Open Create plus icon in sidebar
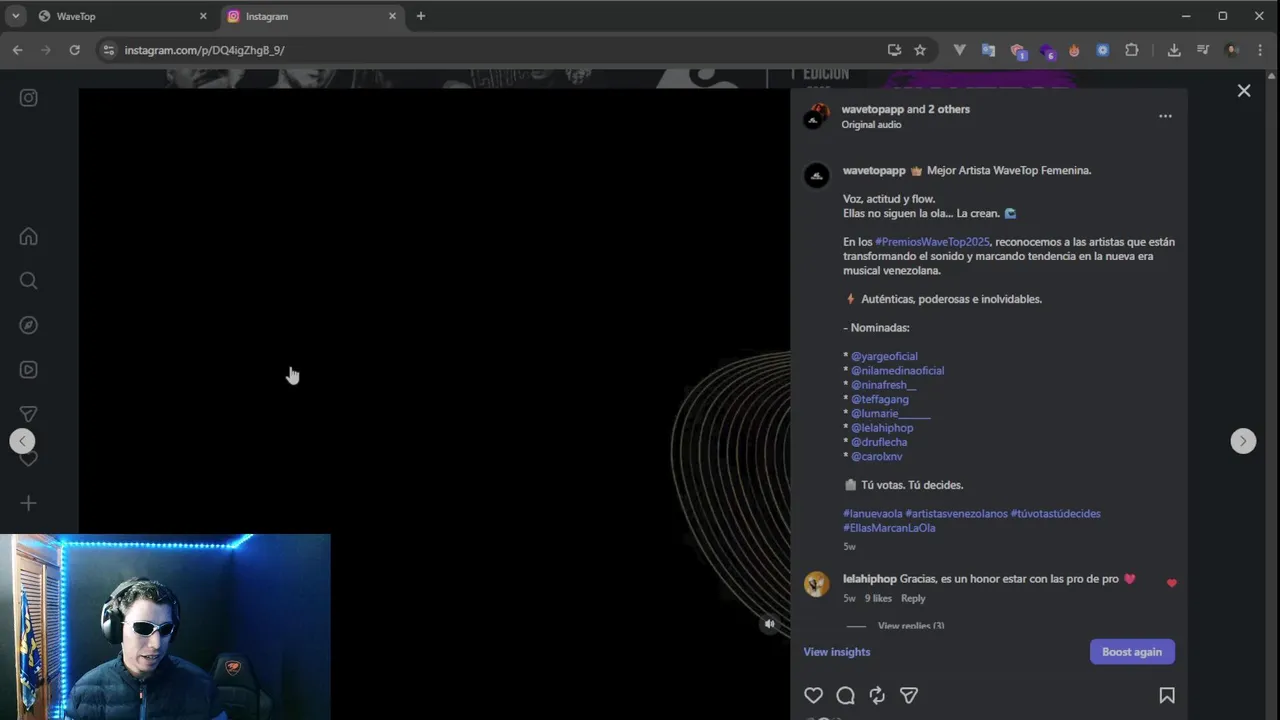1280x720 pixels. (29, 503)
